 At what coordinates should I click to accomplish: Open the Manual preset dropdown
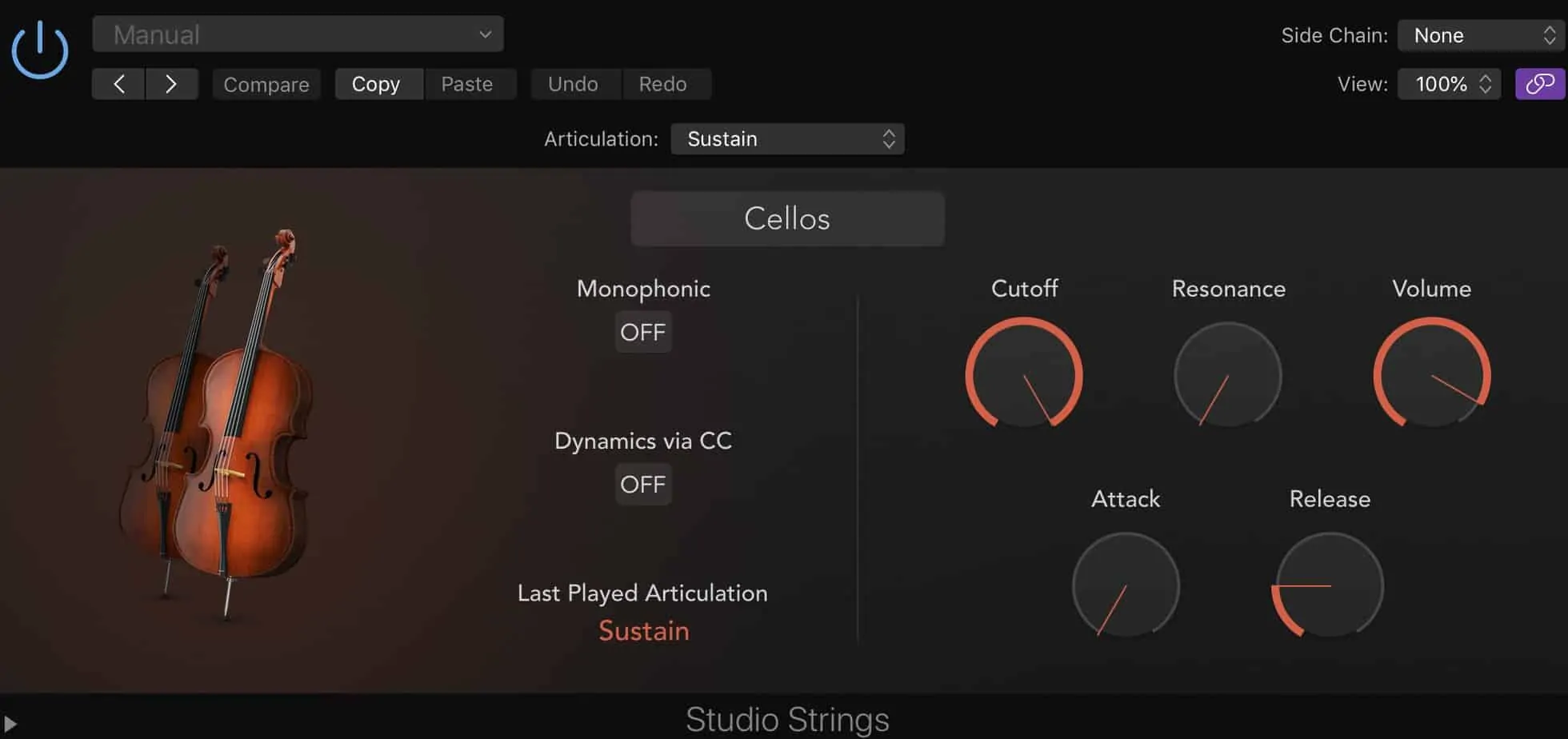pos(298,34)
